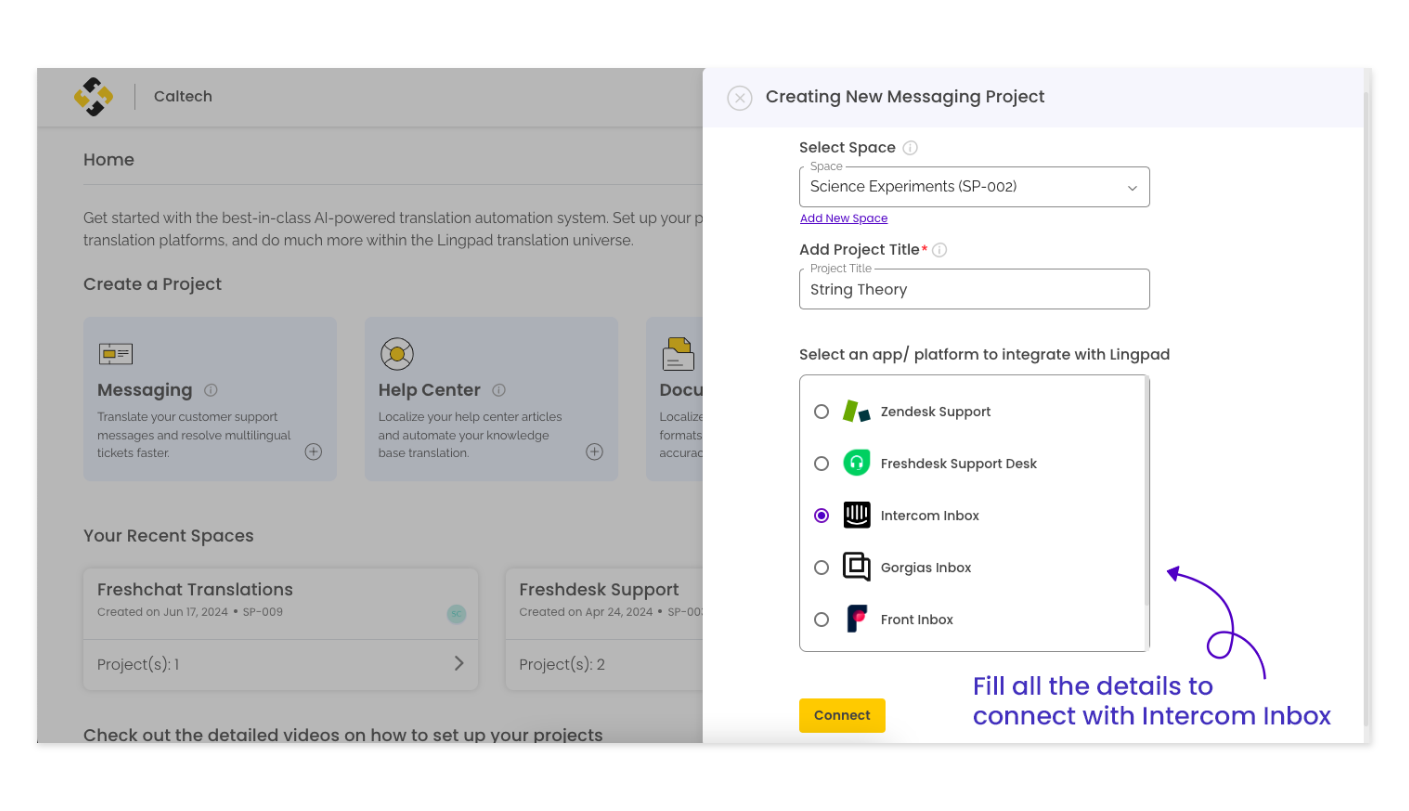Click the Connect button

842,715
